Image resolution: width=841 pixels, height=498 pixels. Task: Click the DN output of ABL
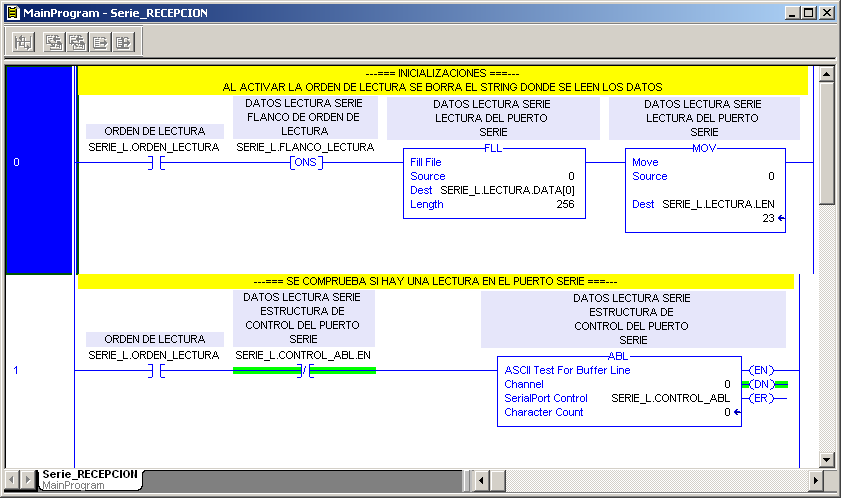point(761,384)
